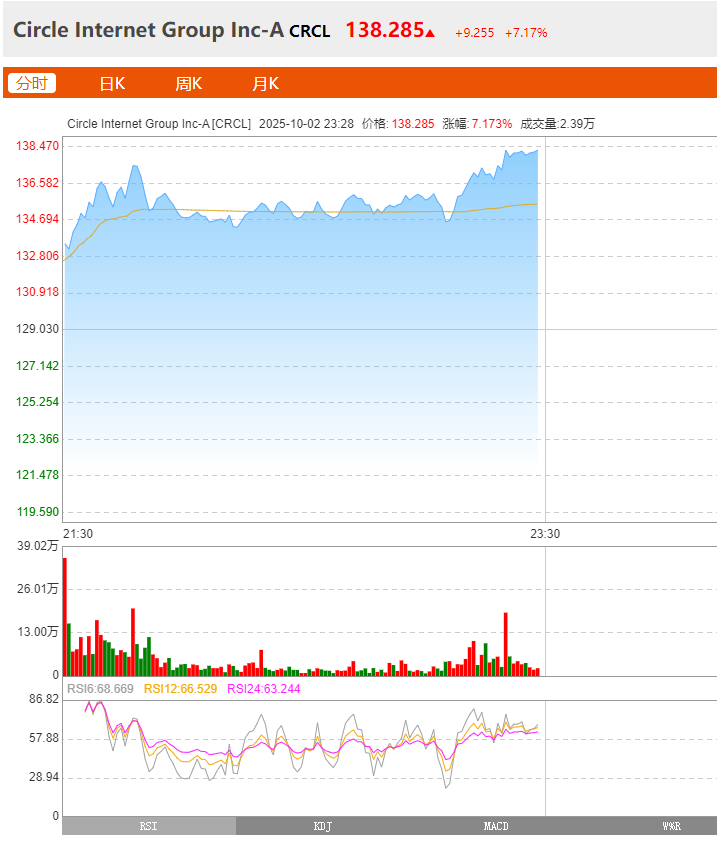Click the 39.02万 volume axis label
Image resolution: width=717 pixels, height=841 pixels.
[38, 546]
